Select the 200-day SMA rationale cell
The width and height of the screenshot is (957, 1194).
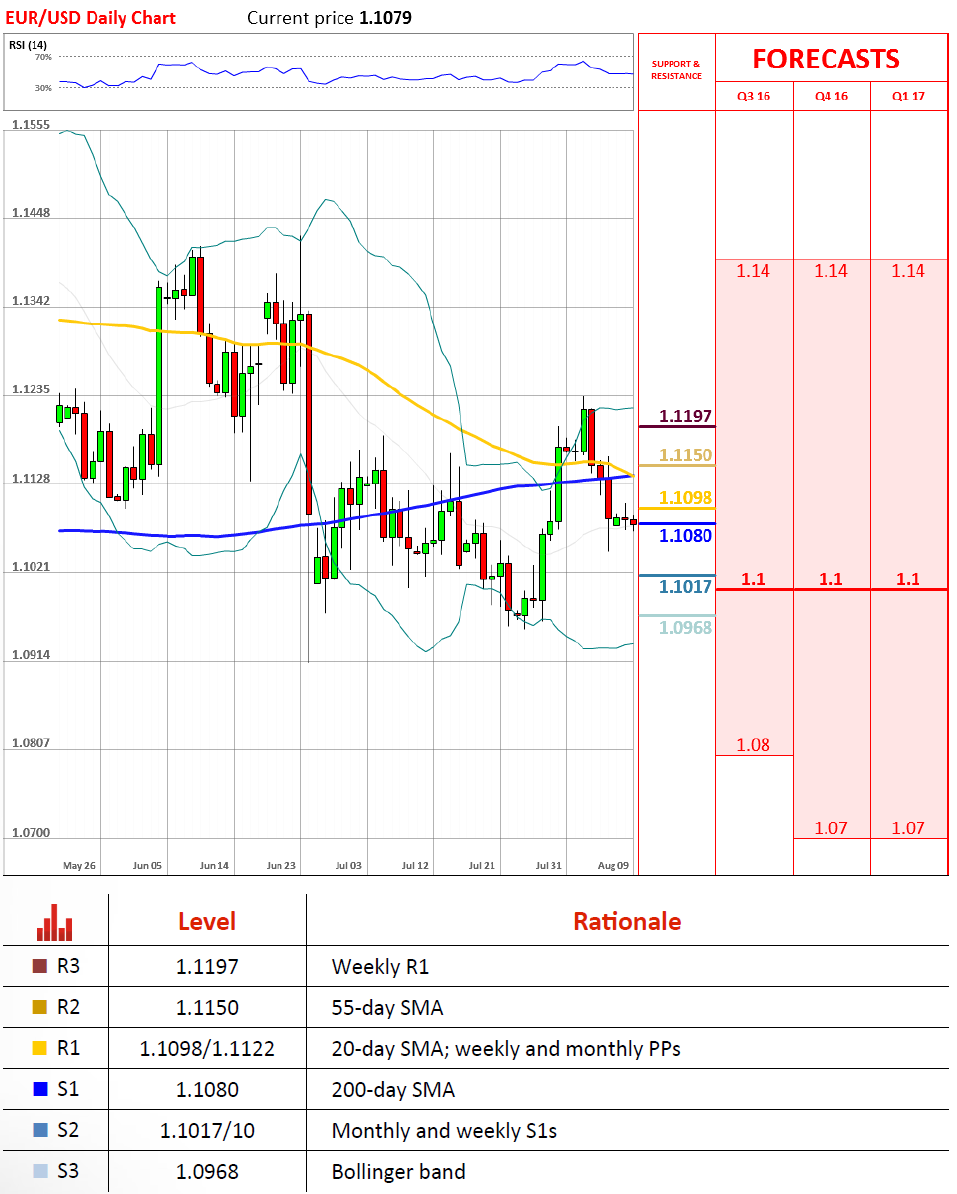pos(393,1090)
